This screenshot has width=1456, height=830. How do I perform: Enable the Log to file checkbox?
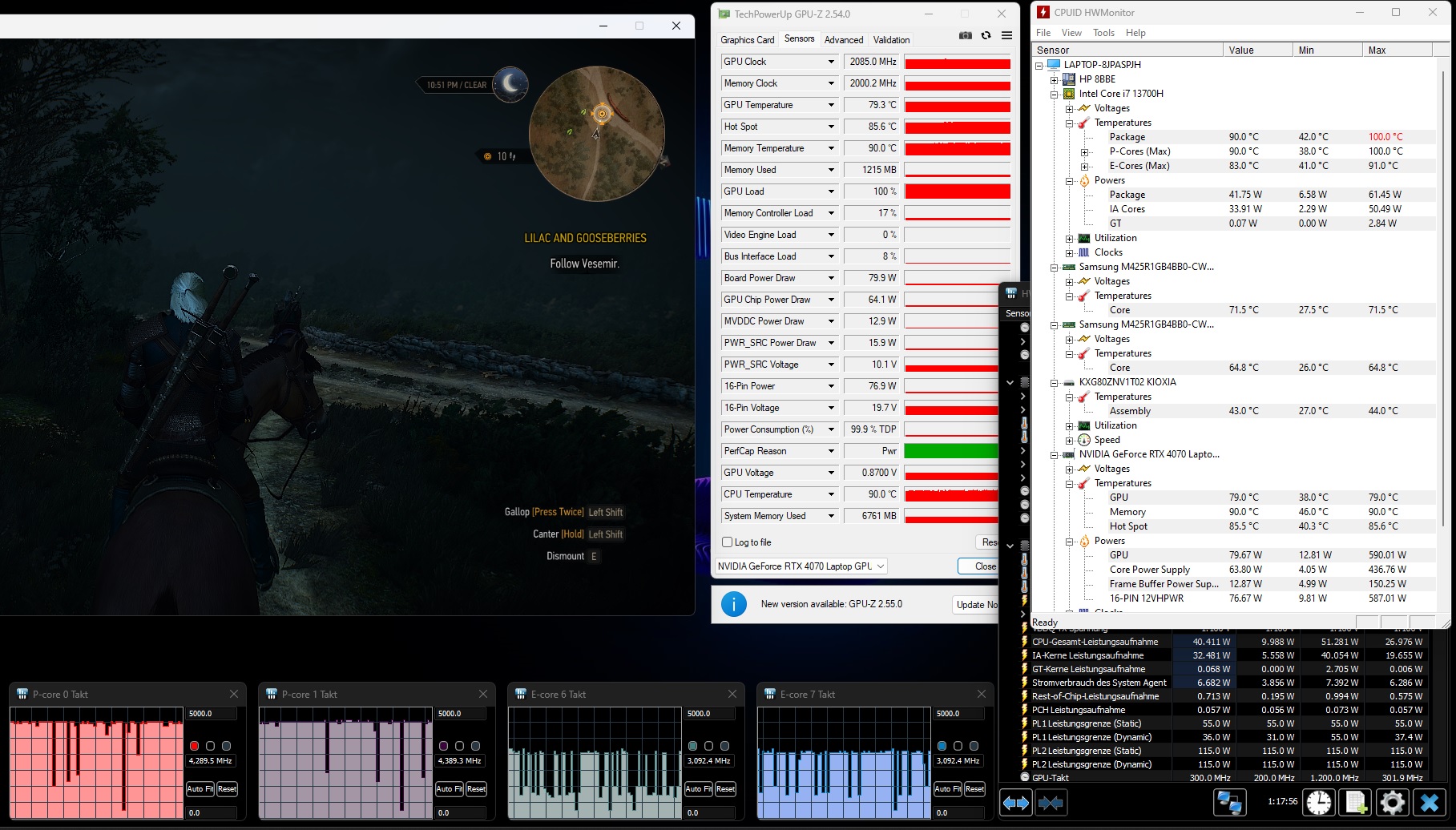click(x=728, y=542)
